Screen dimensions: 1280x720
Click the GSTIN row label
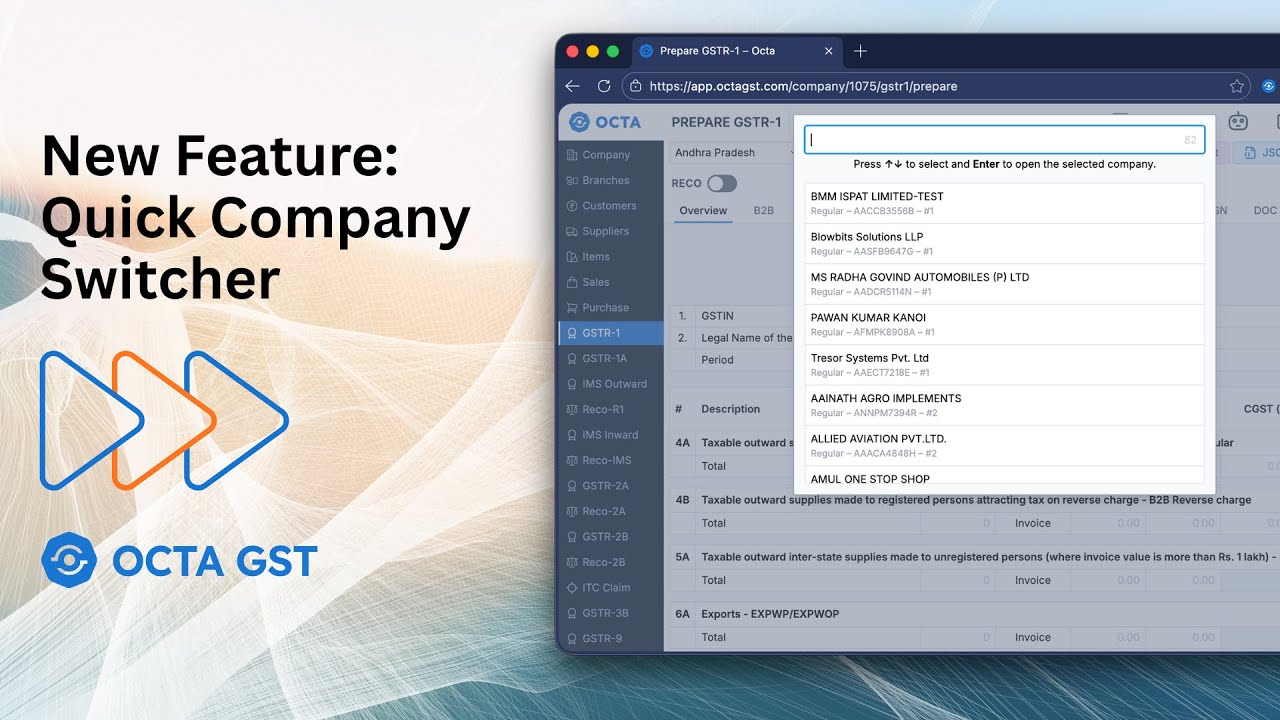[718, 315]
